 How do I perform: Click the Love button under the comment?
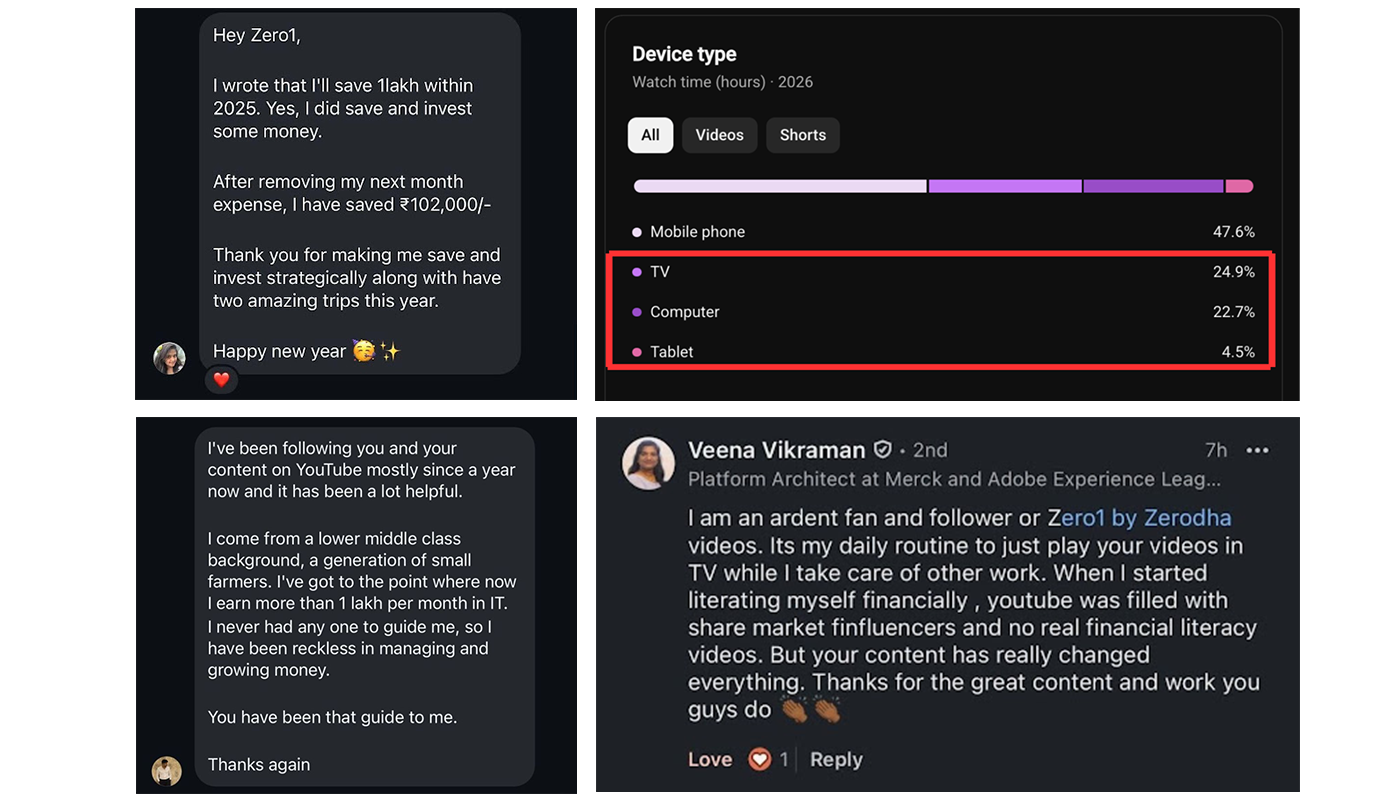(x=710, y=760)
